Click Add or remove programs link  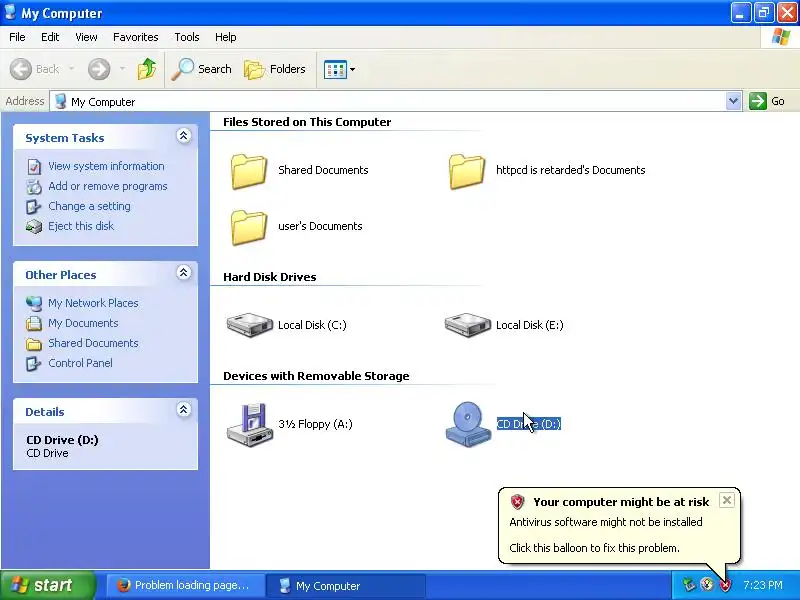pyautogui.click(x=108, y=186)
